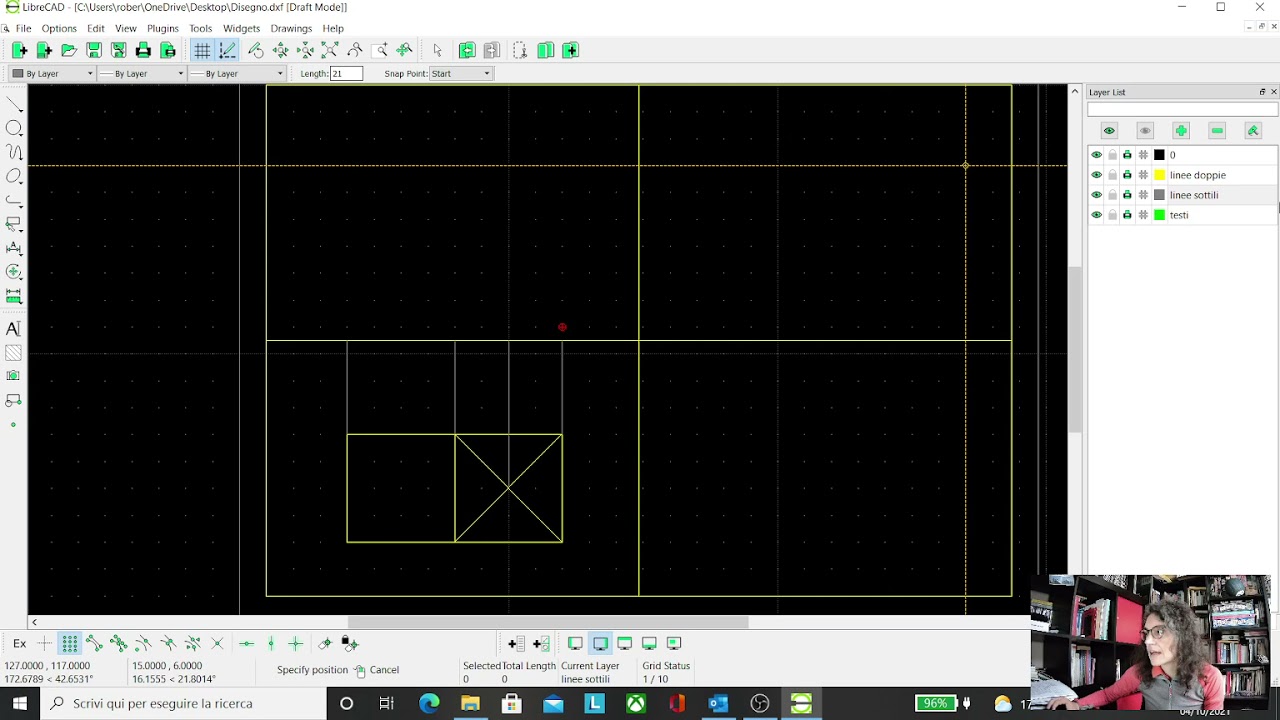This screenshot has width=1280, height=720.
Task: Click the Length input field
Action: pos(346,73)
